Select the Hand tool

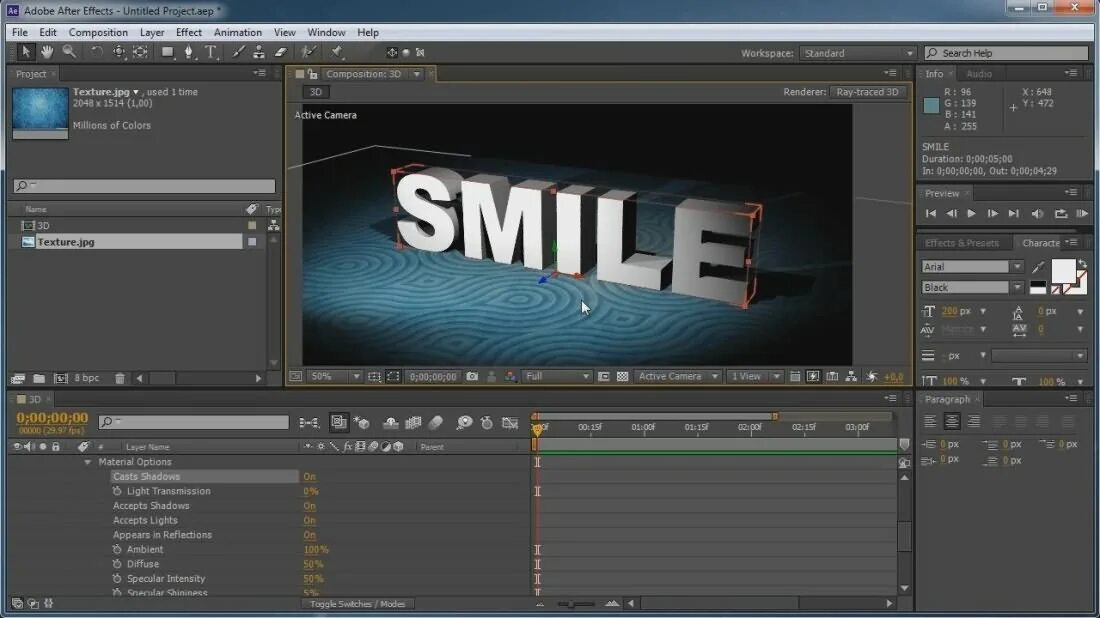47,52
